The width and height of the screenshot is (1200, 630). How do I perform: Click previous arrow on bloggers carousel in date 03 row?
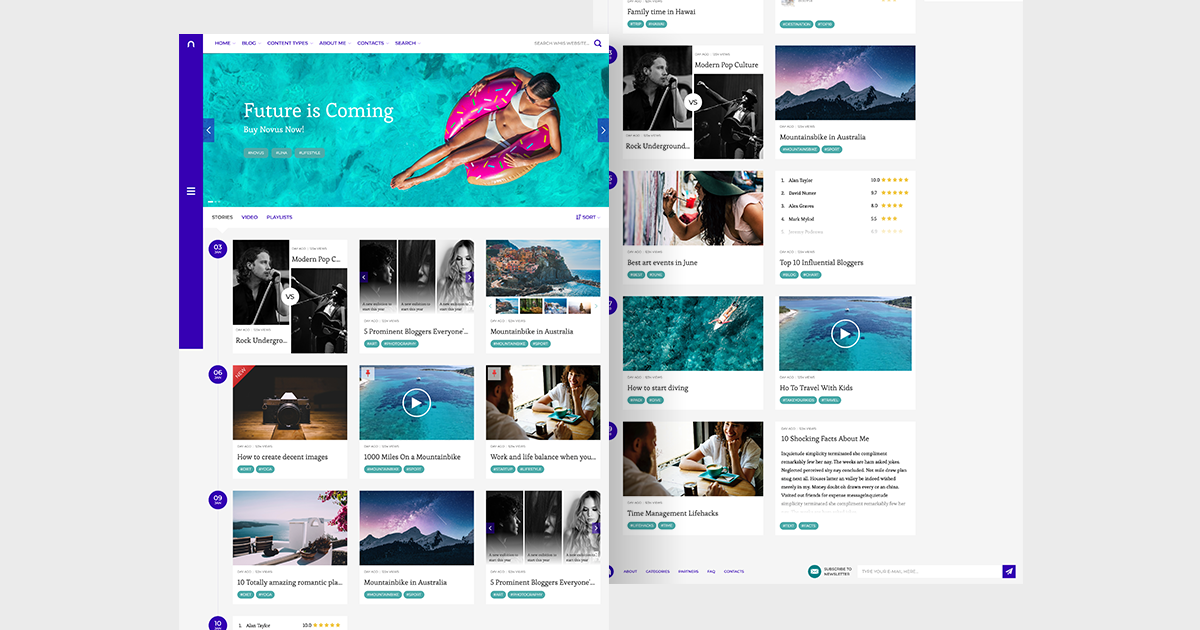pos(364,277)
